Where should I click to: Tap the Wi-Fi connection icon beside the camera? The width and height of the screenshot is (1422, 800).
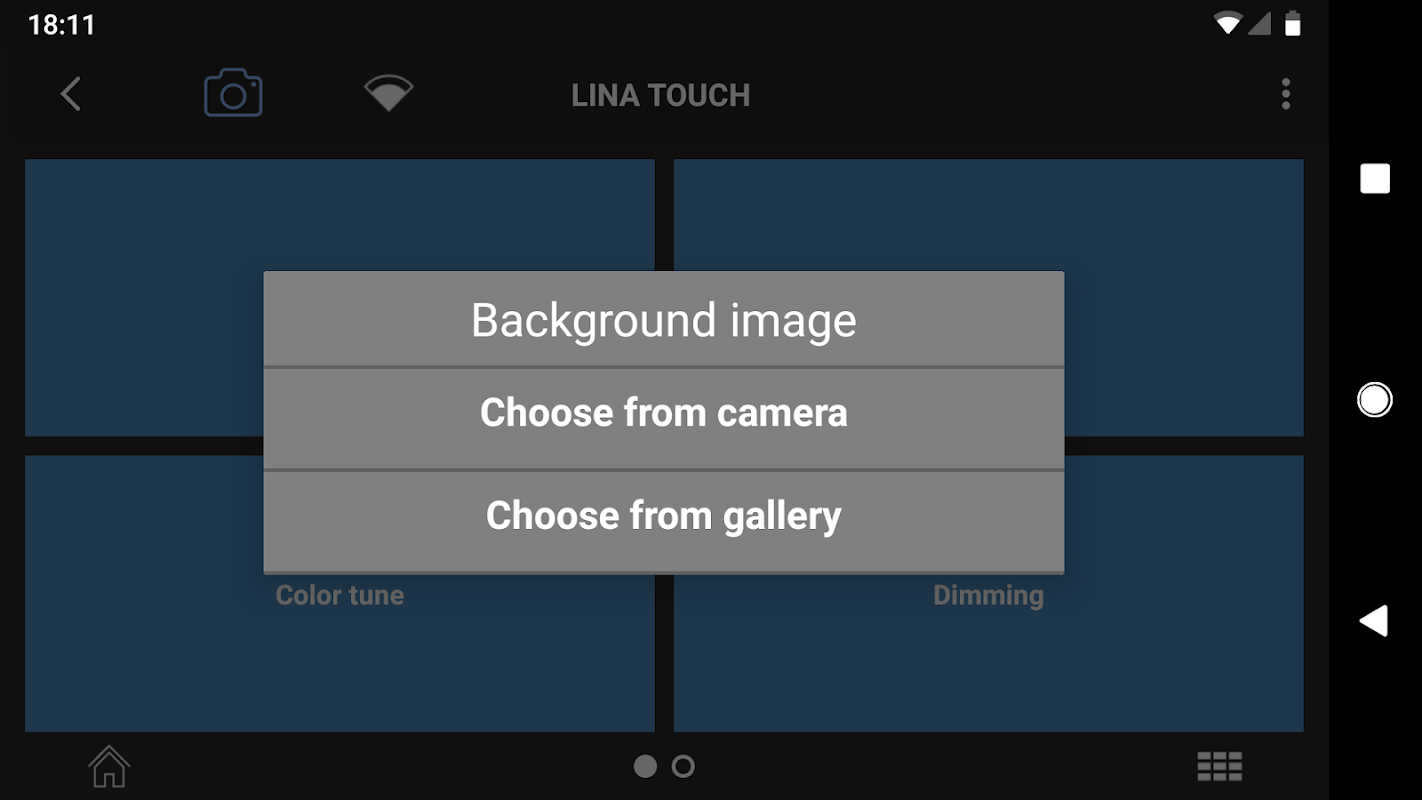point(389,94)
